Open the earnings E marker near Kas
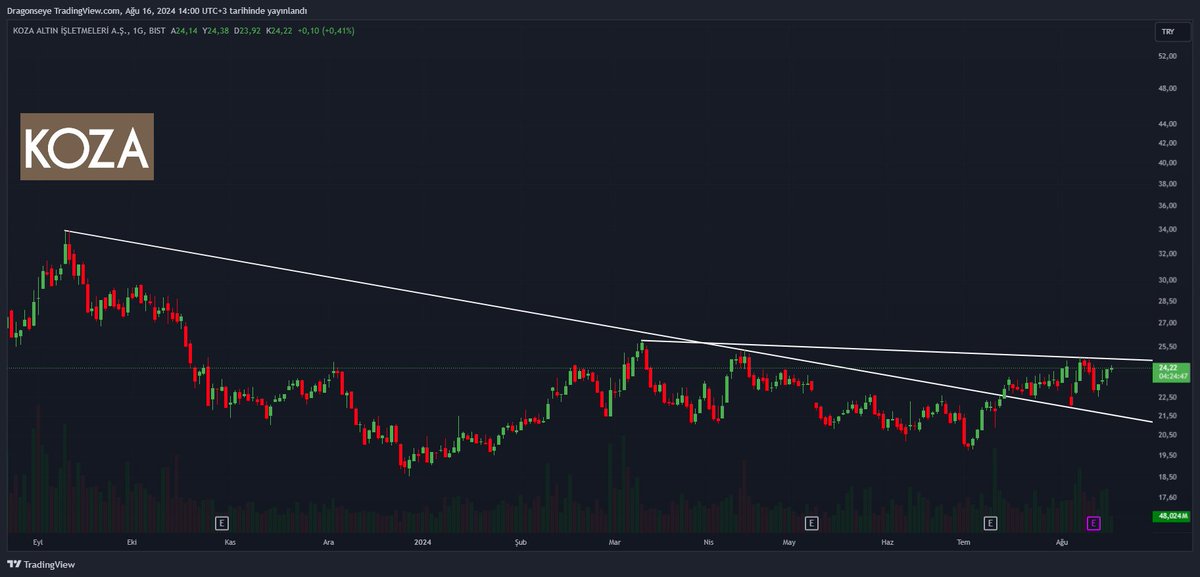The image size is (1200, 577). tap(222, 522)
